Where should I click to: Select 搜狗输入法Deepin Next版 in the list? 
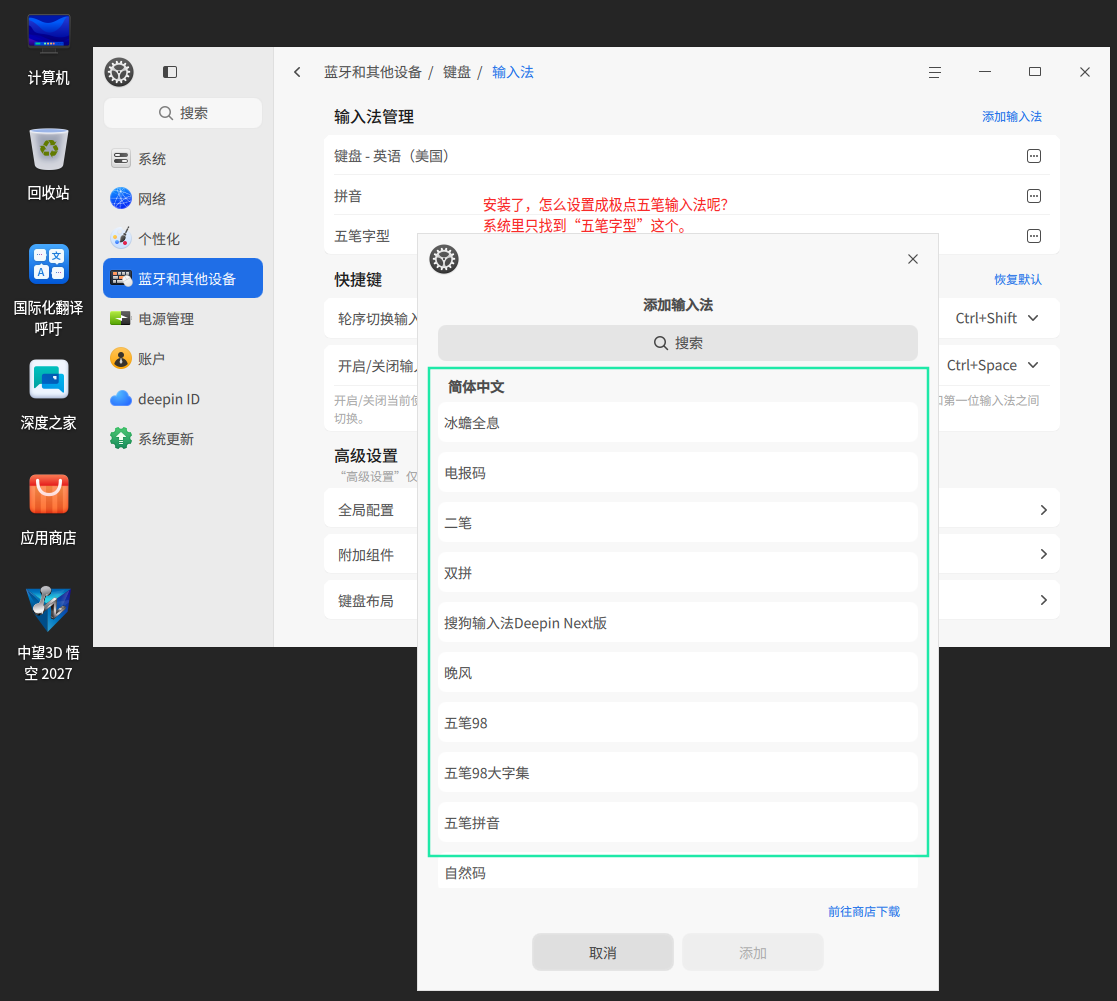click(x=677, y=623)
